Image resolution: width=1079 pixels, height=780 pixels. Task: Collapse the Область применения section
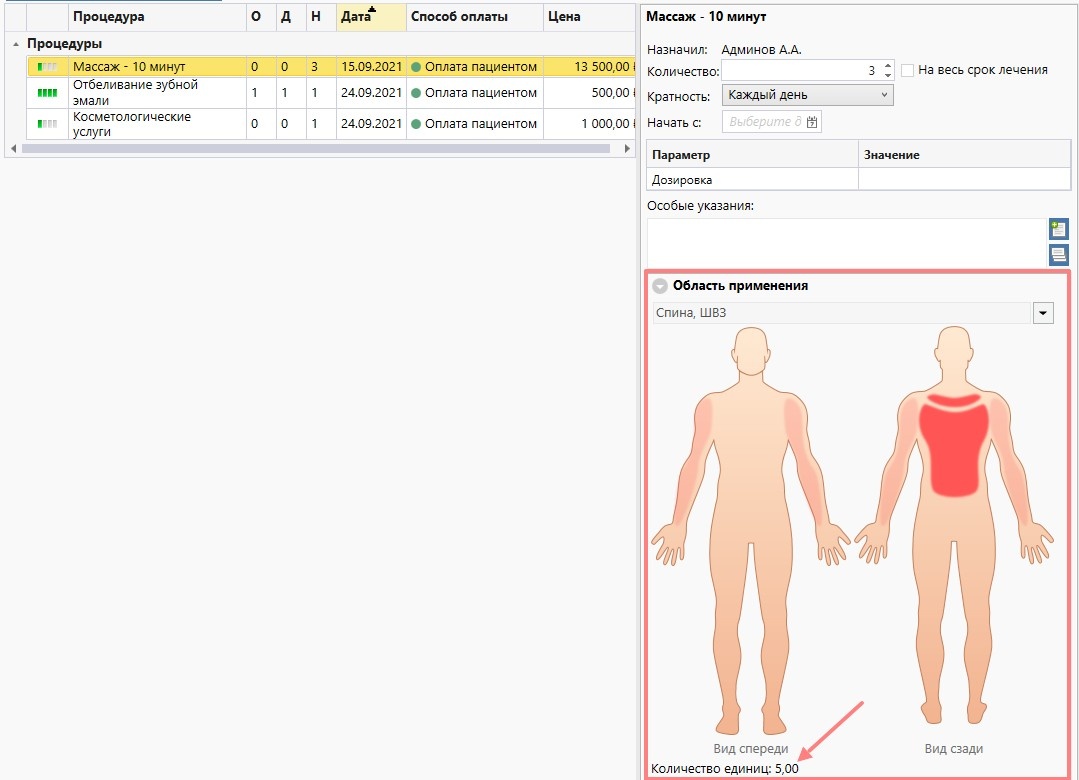point(660,286)
